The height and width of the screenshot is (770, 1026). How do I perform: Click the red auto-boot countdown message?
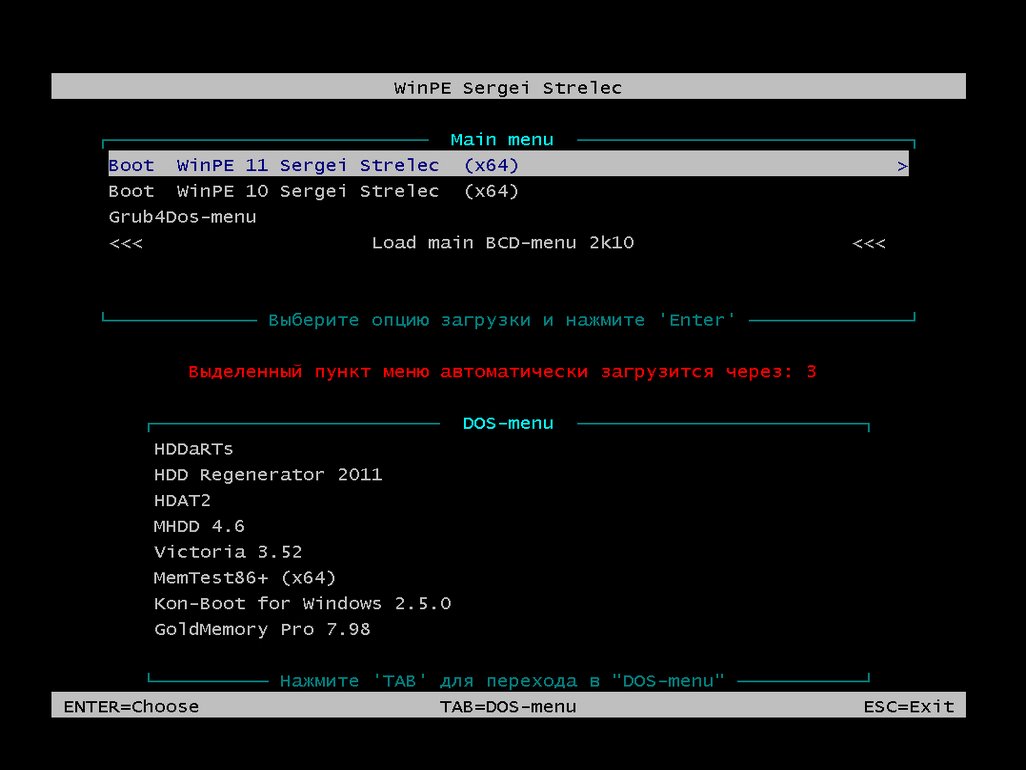[503, 372]
